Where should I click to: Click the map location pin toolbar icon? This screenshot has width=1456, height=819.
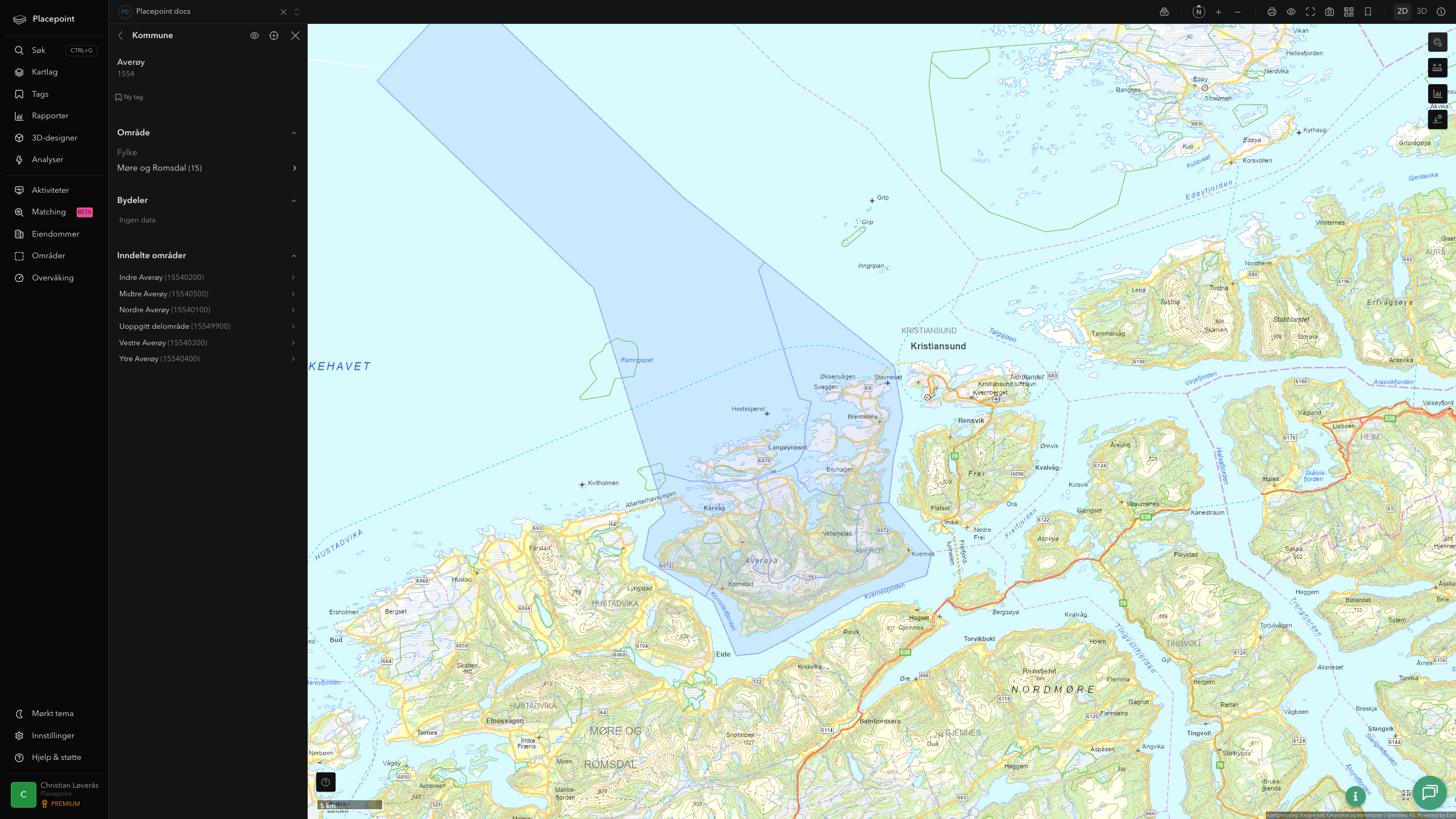(x=1164, y=11)
